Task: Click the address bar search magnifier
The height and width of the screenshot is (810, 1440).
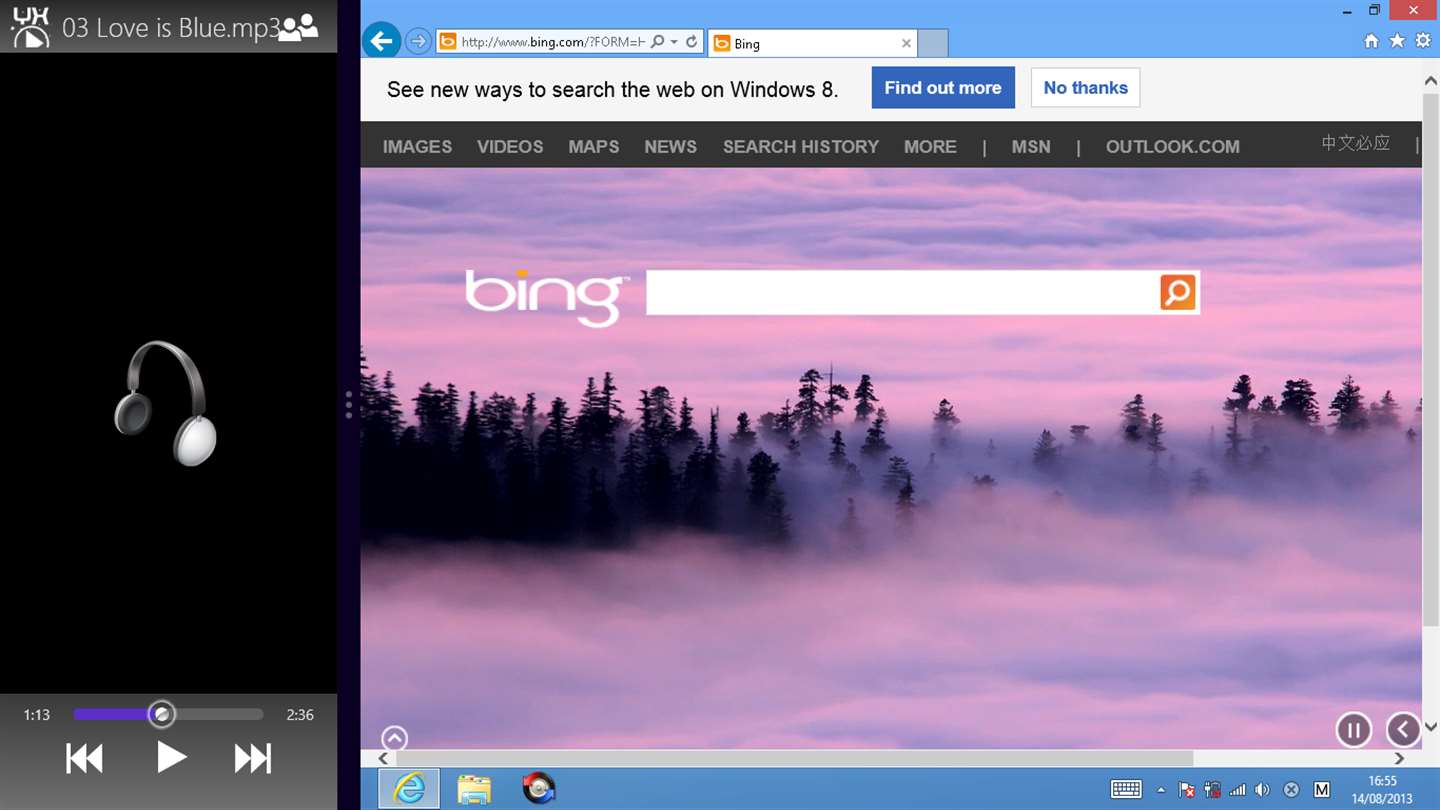Action: [657, 42]
